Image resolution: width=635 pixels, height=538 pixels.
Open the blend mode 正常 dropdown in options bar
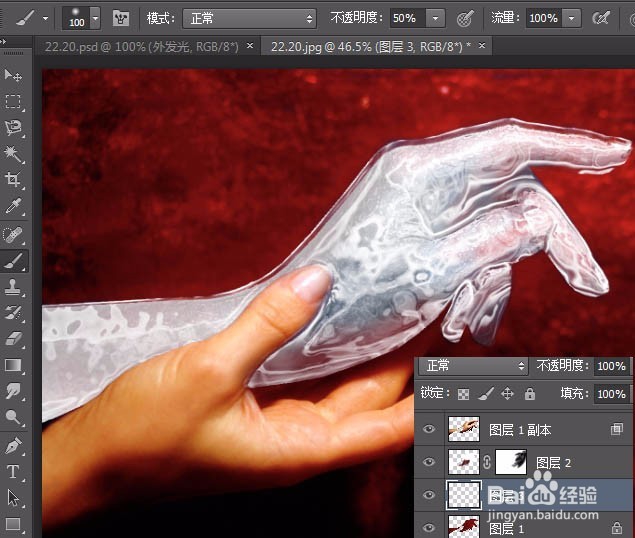click(x=249, y=18)
